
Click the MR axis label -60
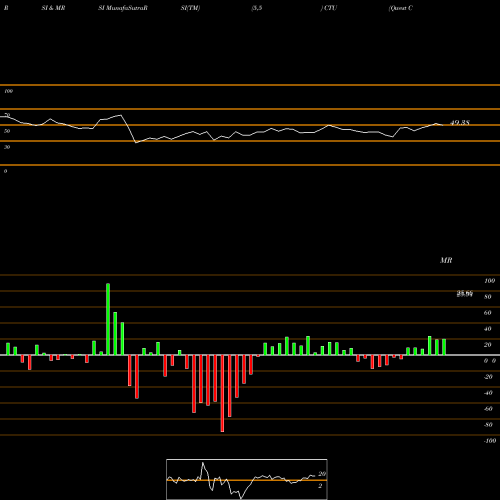488,409
